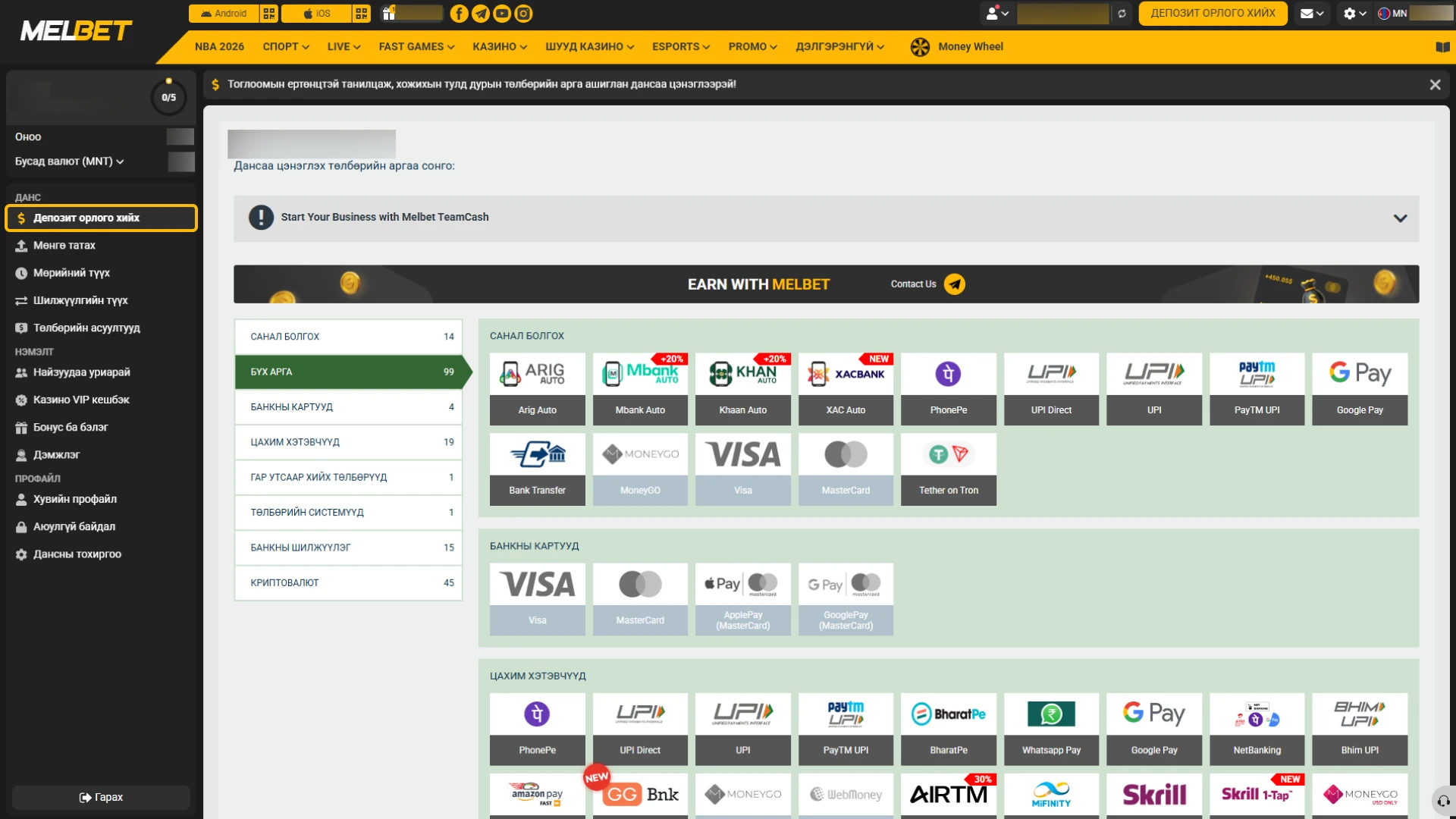Open the YouTube social icon
Screen dimensions: 1456x819
click(502, 14)
